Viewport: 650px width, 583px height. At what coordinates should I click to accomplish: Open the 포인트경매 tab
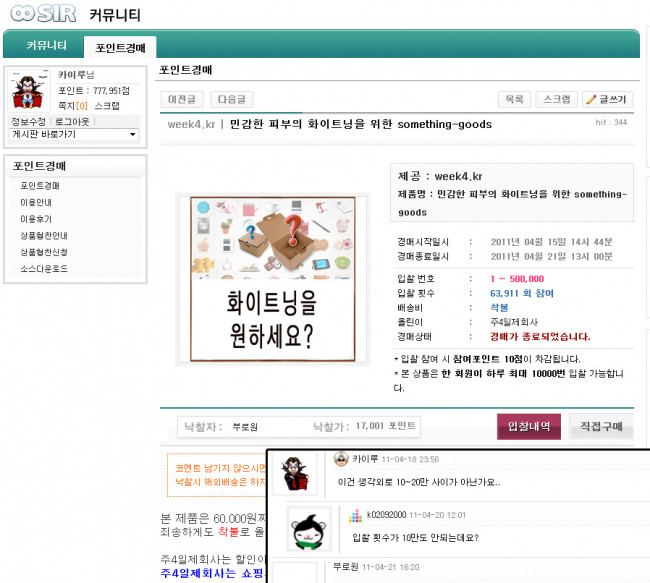click(x=120, y=47)
